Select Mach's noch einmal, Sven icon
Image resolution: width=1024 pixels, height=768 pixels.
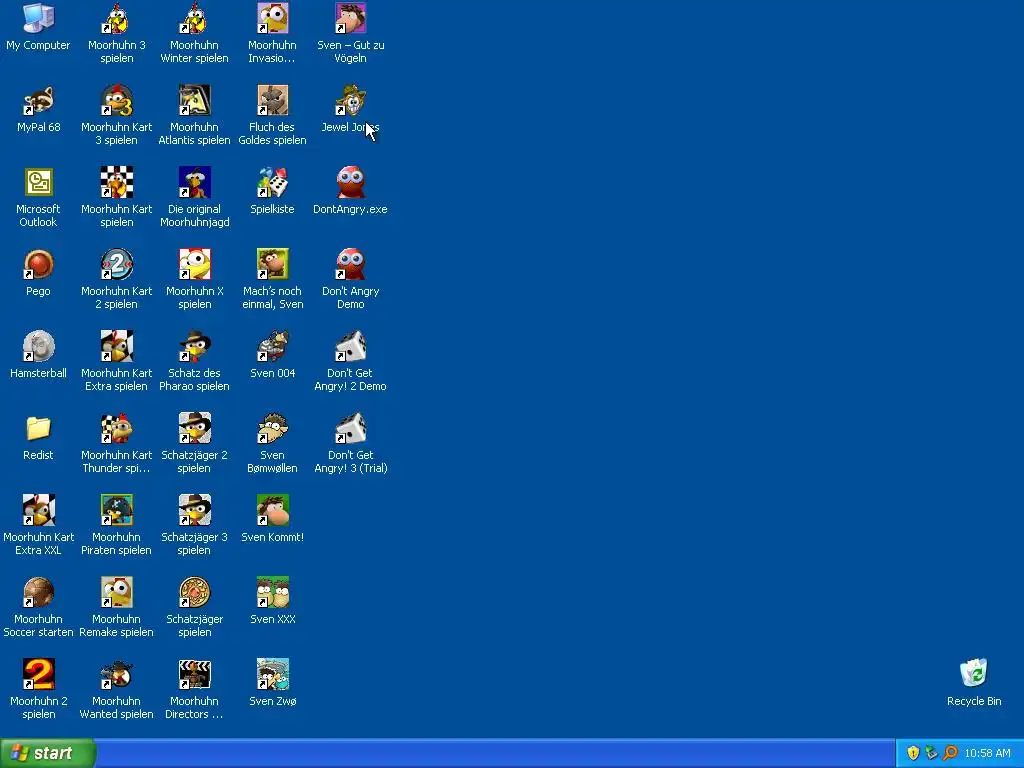click(x=272, y=264)
